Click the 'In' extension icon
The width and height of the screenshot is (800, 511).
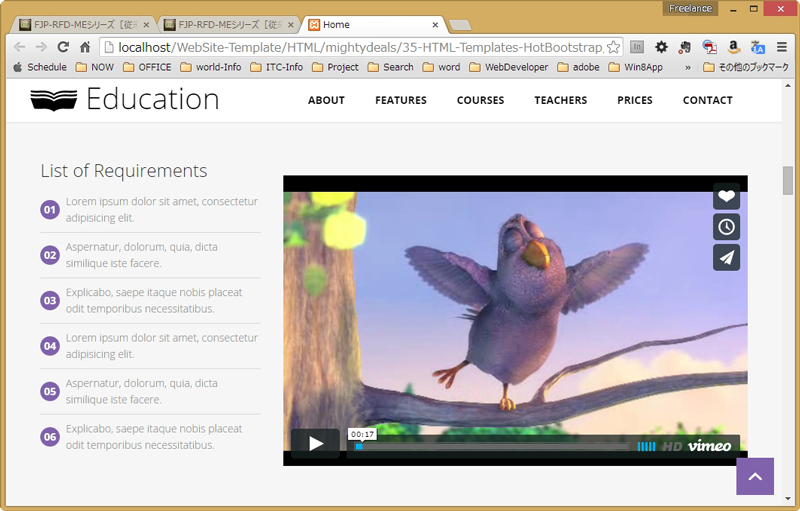(637, 47)
